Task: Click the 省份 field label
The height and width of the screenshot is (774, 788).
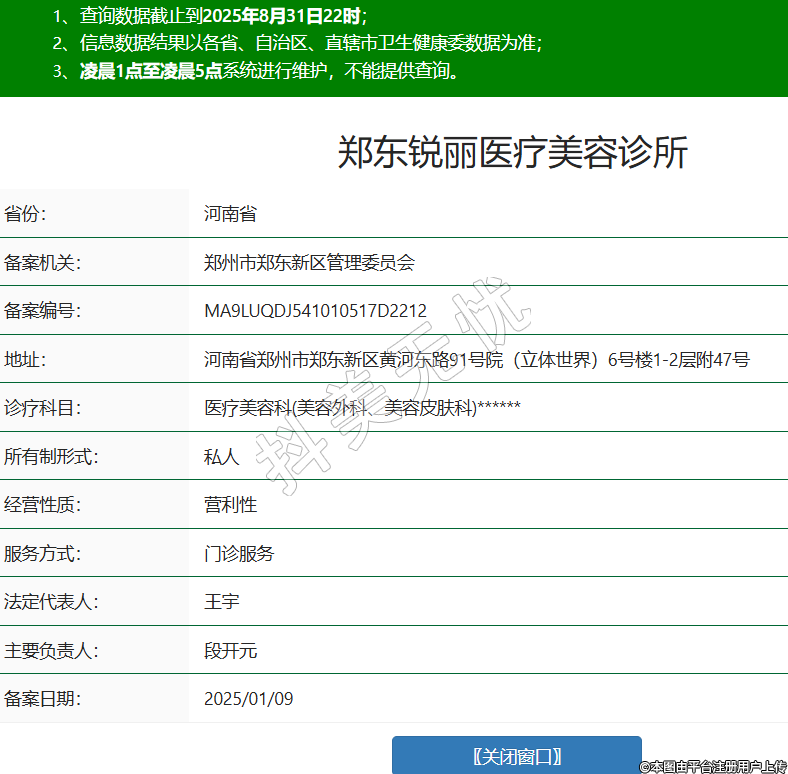Action: pyautogui.click(x=26, y=214)
